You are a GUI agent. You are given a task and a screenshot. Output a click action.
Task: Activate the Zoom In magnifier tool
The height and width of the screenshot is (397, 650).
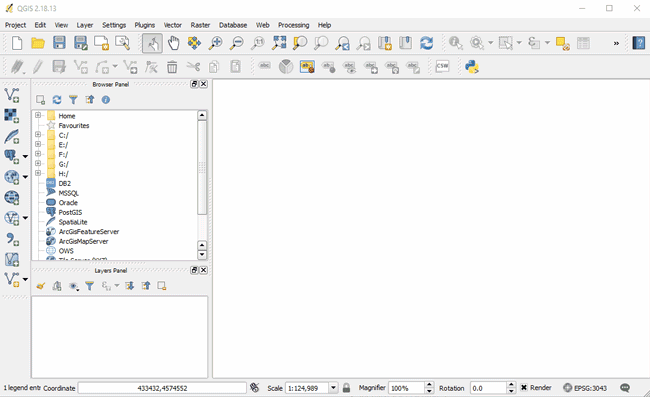click(216, 43)
